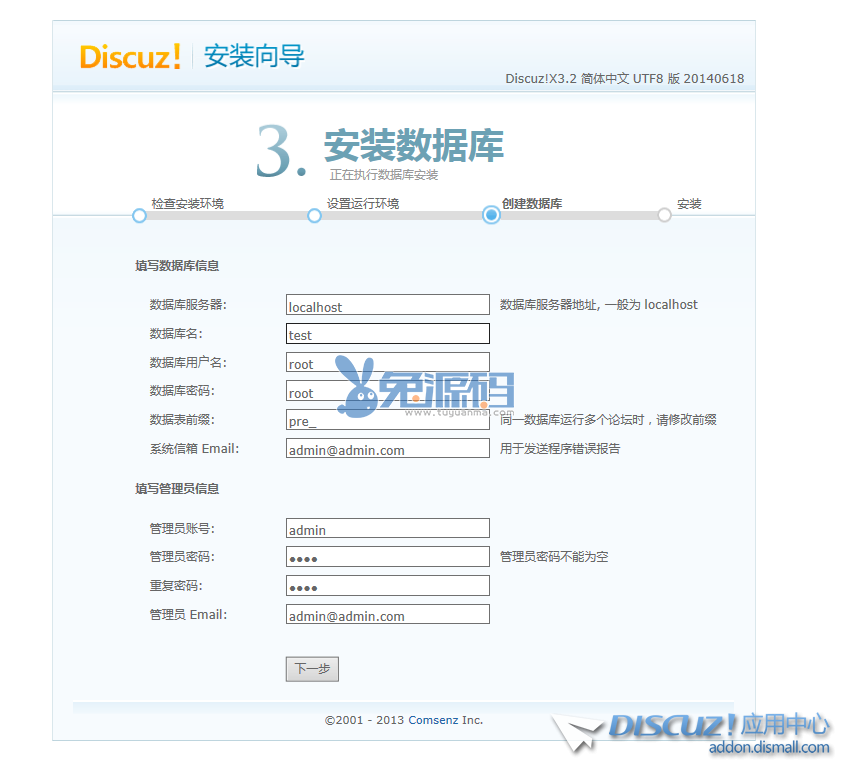This screenshot has height=773, width=848.
Task: Click the version text Discuz!X3.2 简体中文 UTF8 版
Action: coord(625,78)
